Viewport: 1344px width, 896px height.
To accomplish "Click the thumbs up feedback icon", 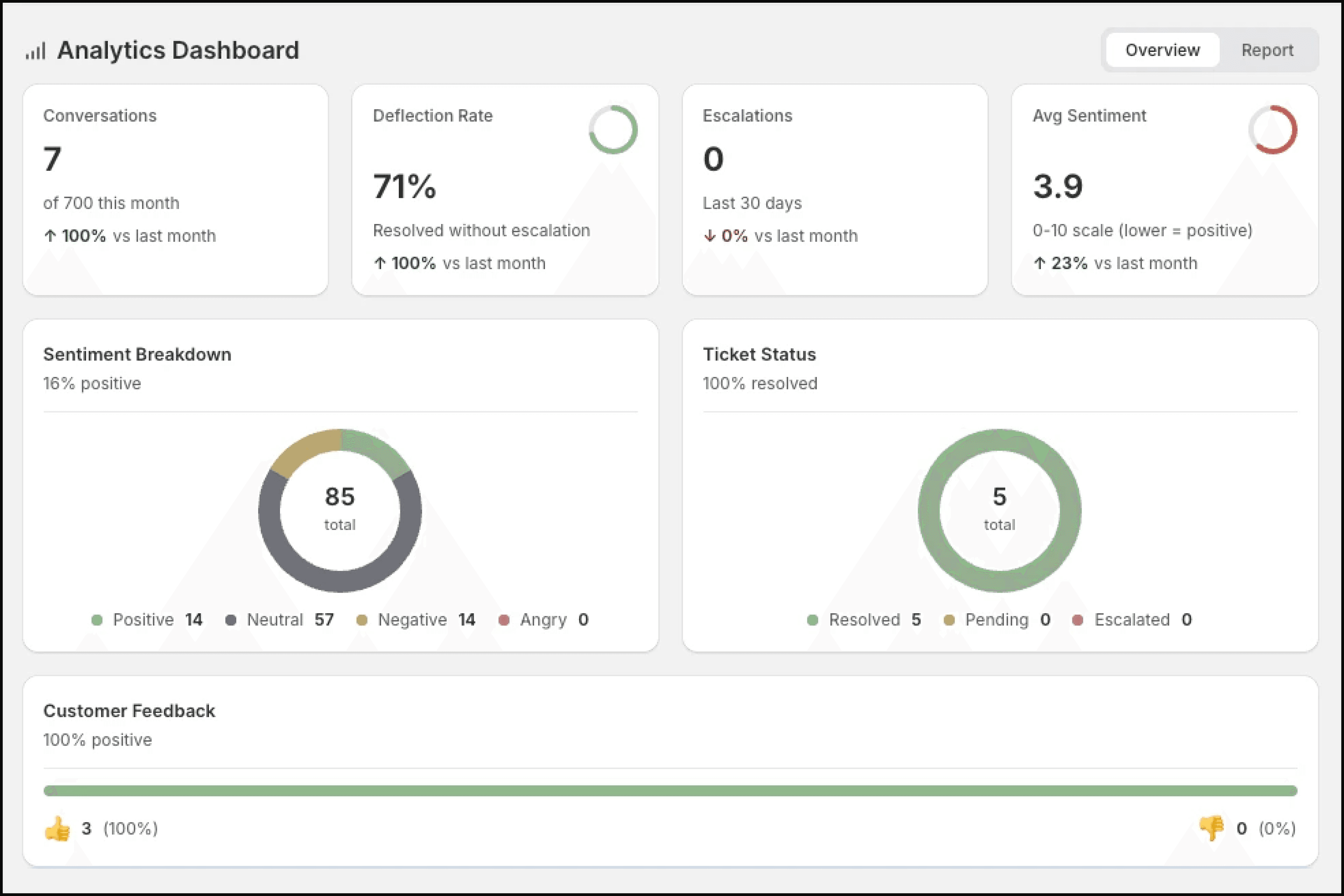I will (x=57, y=828).
